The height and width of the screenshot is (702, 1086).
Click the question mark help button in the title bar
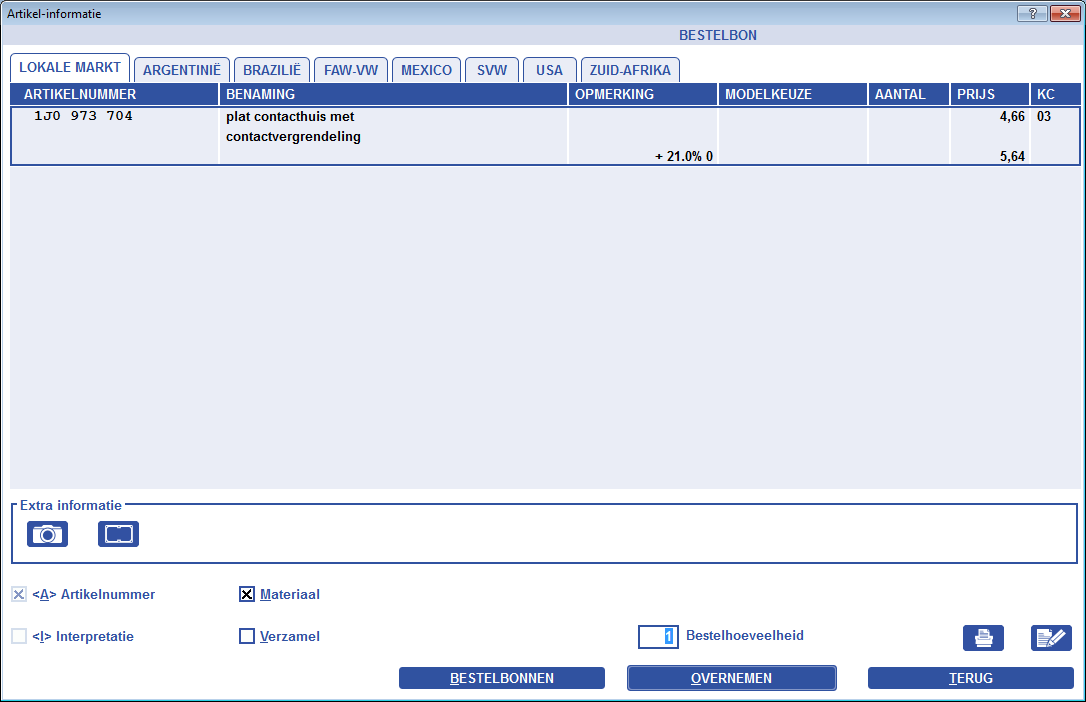(x=1032, y=13)
